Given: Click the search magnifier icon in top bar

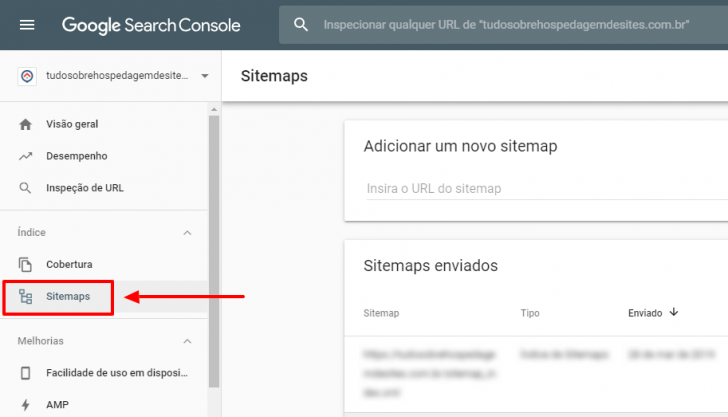Looking at the screenshot, I should click(x=301, y=25).
